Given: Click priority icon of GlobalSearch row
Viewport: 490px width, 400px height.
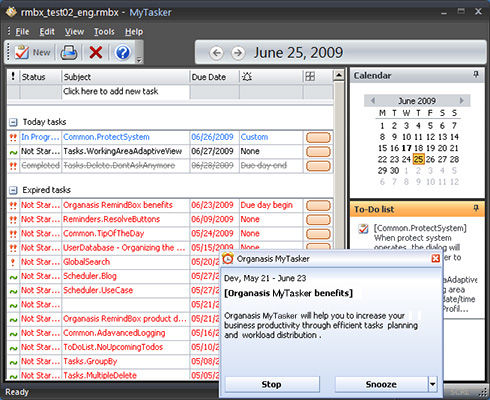Looking at the screenshot, I should [13, 262].
